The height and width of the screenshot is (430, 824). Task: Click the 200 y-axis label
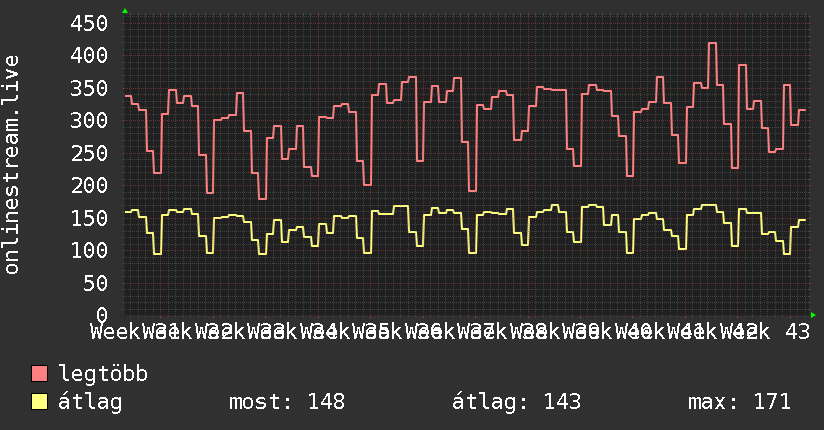89,185
